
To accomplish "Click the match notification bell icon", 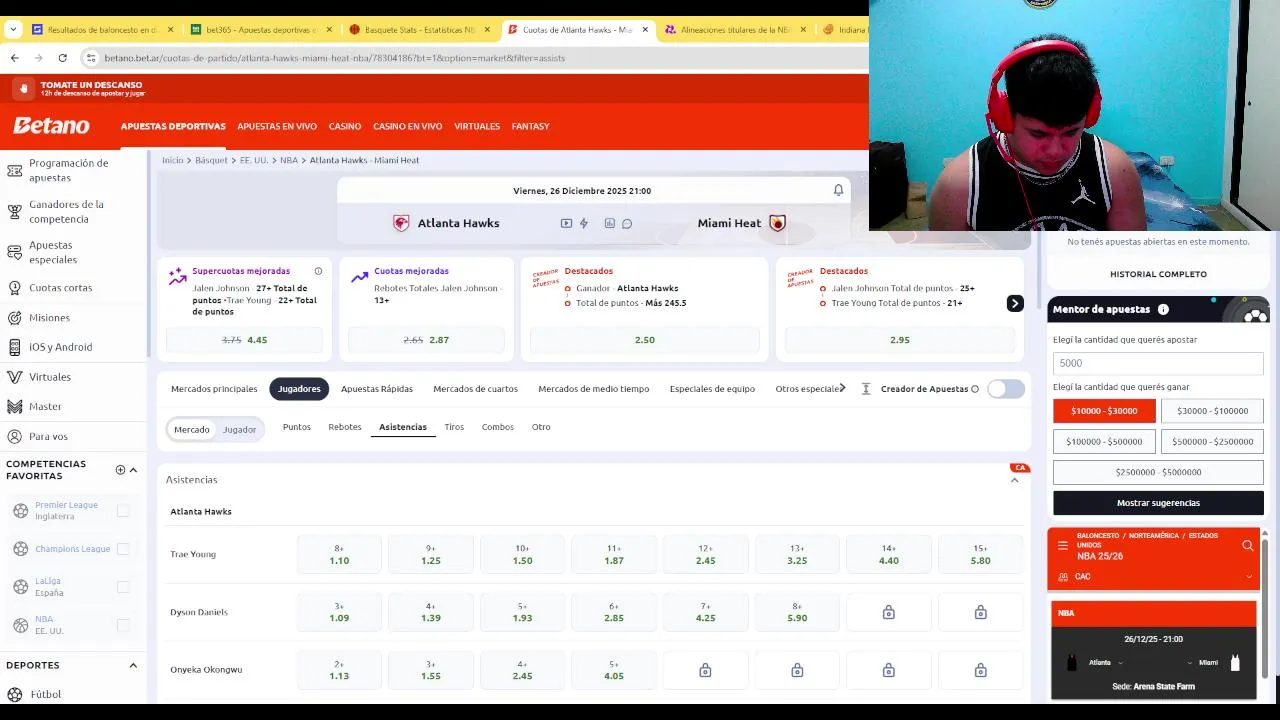I will point(838,190).
